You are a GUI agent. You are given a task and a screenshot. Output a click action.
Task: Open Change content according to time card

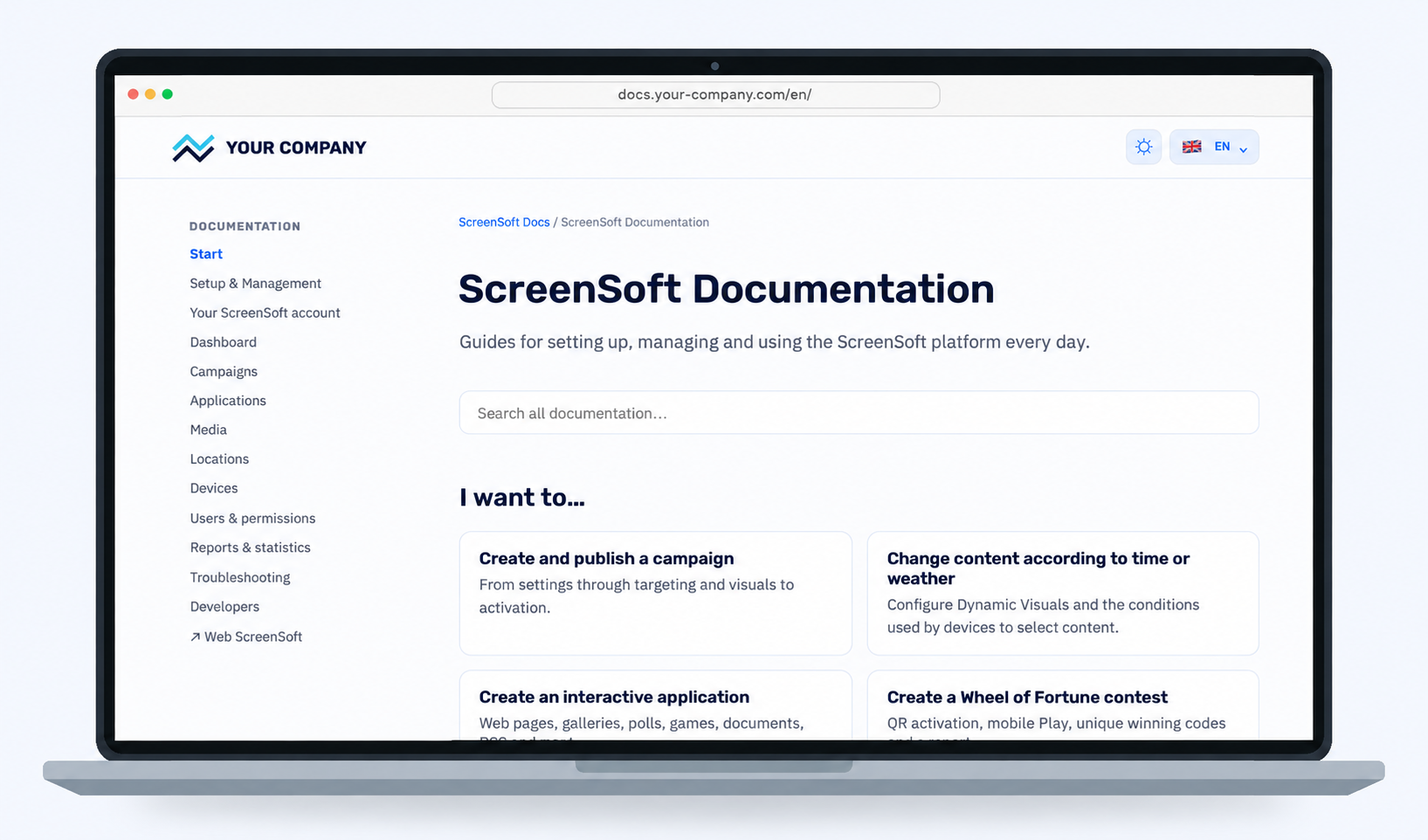[x=1063, y=593]
